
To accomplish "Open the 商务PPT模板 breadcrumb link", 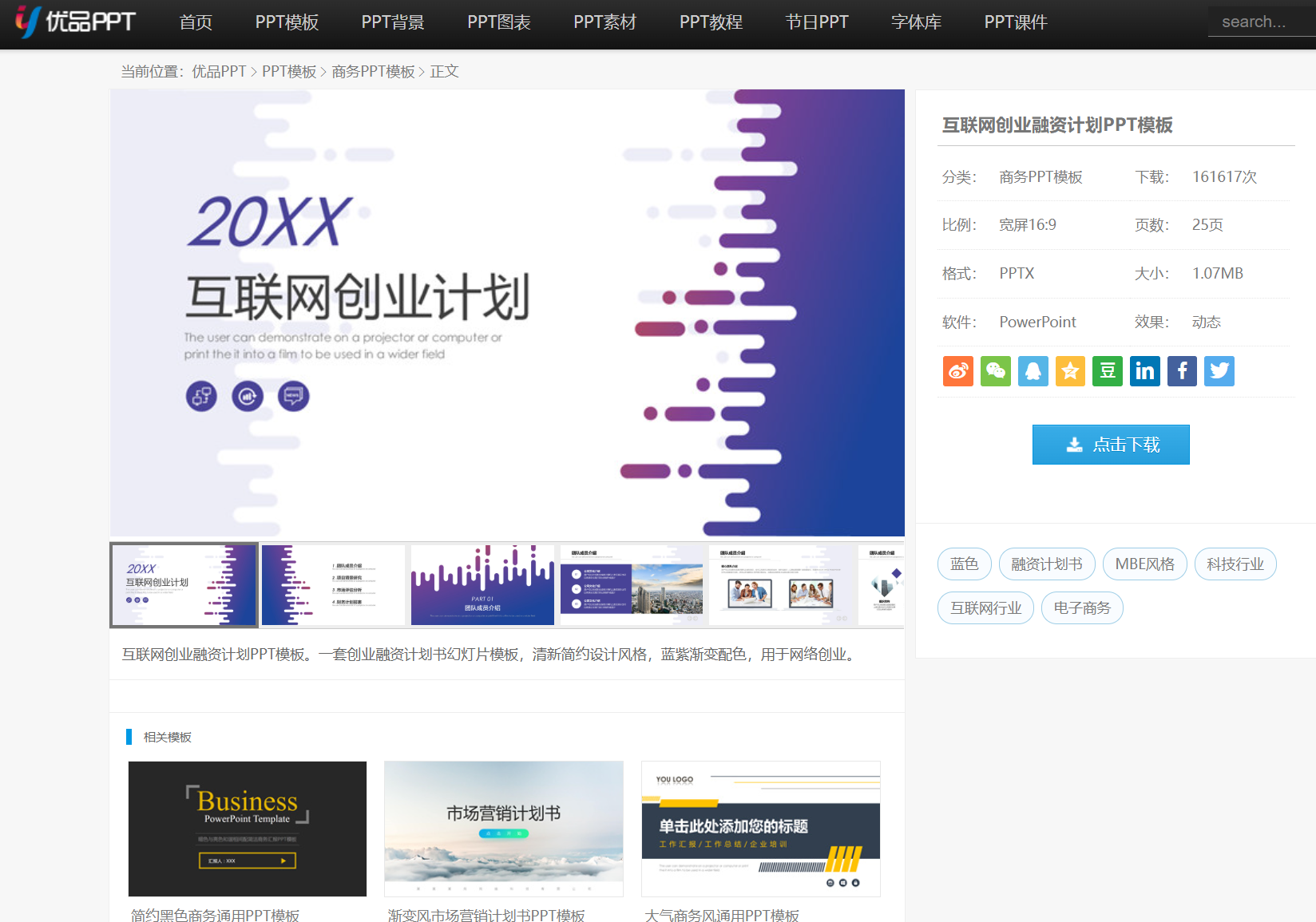I will click(373, 72).
